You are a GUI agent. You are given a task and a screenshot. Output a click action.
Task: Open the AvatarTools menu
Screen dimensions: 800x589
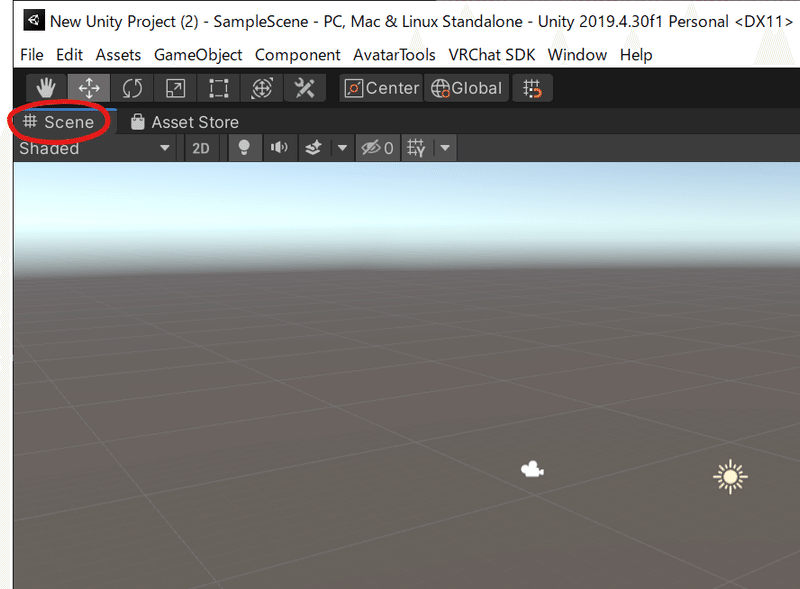pos(394,55)
